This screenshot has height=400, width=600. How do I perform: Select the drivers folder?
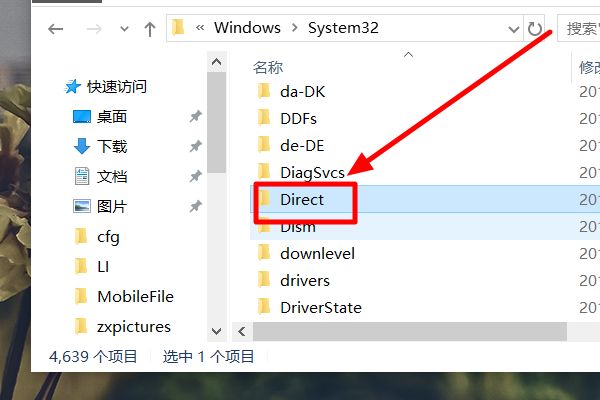(305, 281)
